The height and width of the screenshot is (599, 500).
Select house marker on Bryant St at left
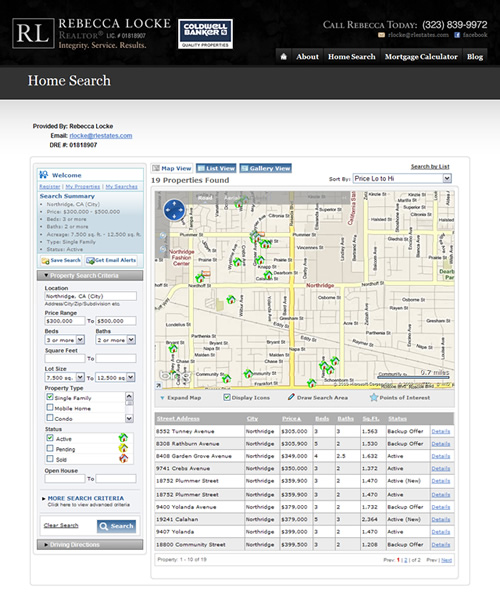[173, 348]
